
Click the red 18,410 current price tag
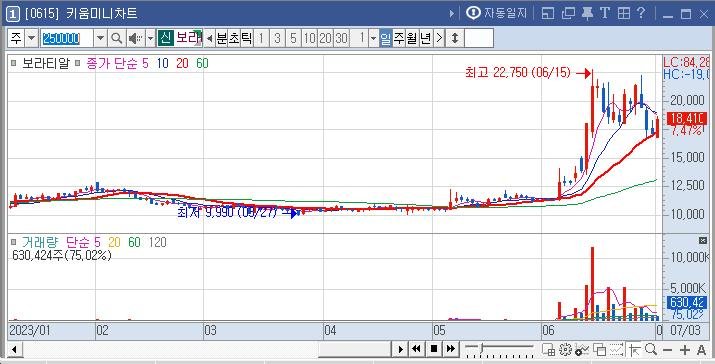pyautogui.click(x=686, y=120)
